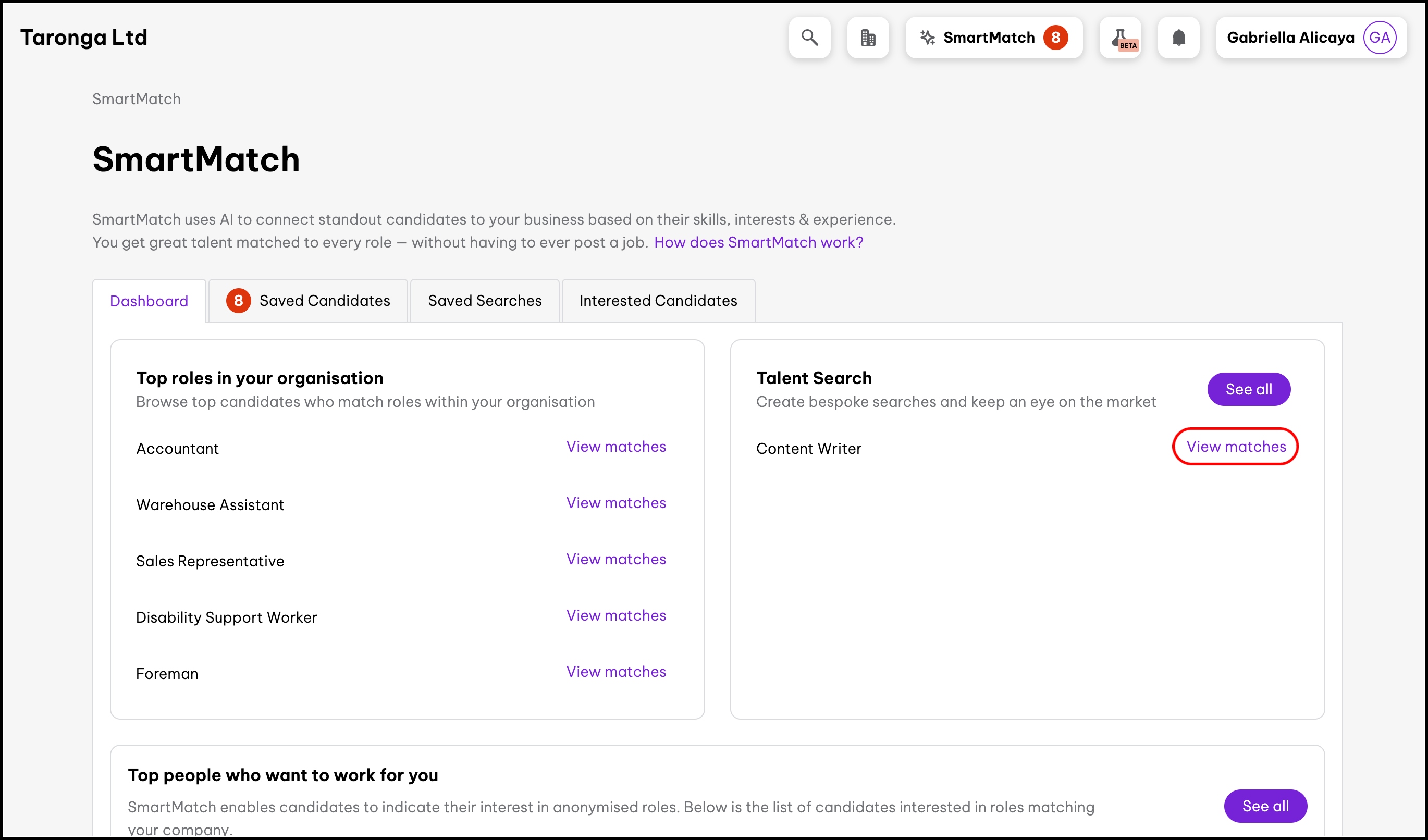View matches for Sales Representative
Viewport: 1428px width, 840px height.
616,559
